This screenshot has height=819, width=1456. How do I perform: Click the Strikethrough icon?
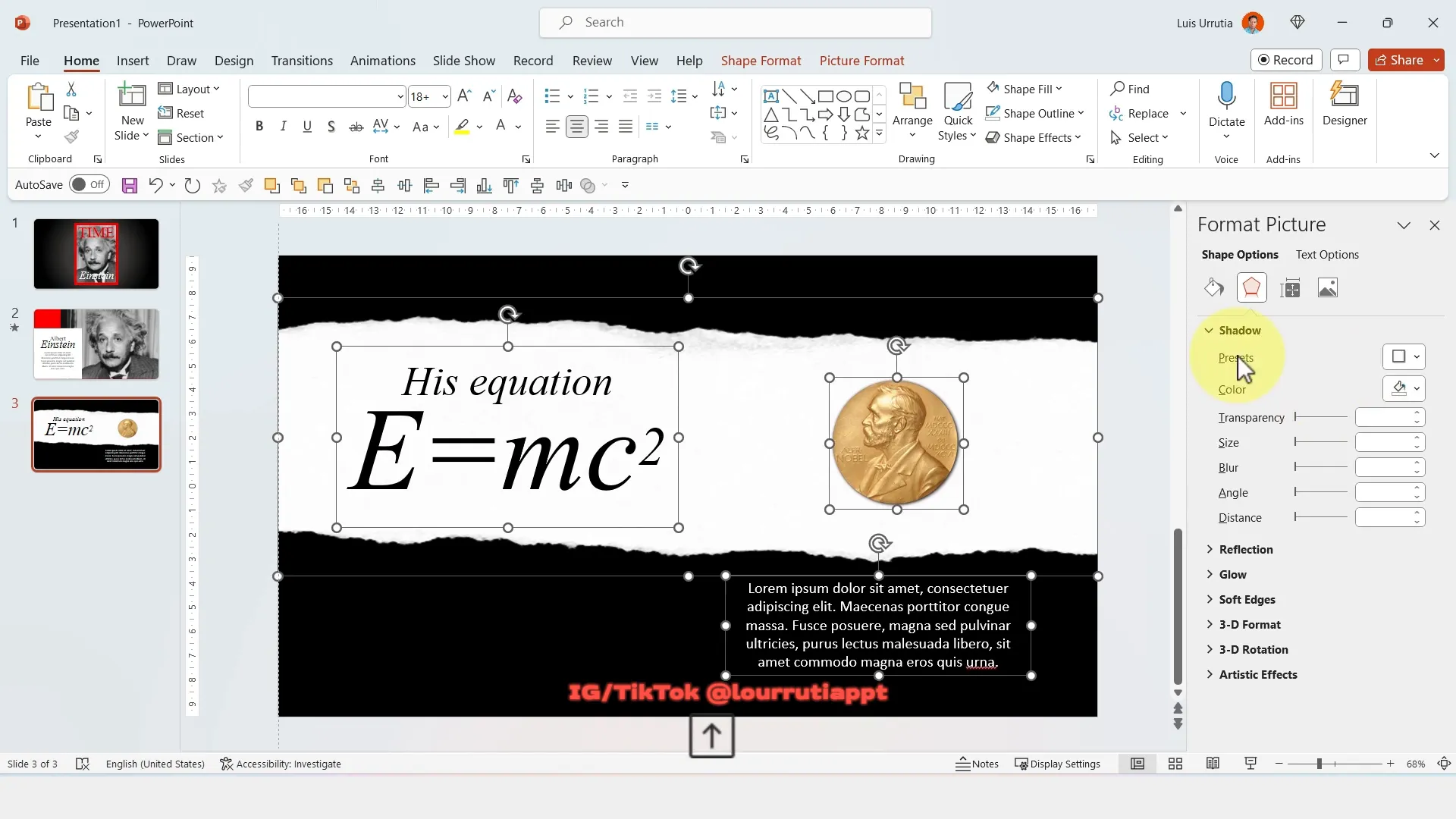tap(356, 127)
